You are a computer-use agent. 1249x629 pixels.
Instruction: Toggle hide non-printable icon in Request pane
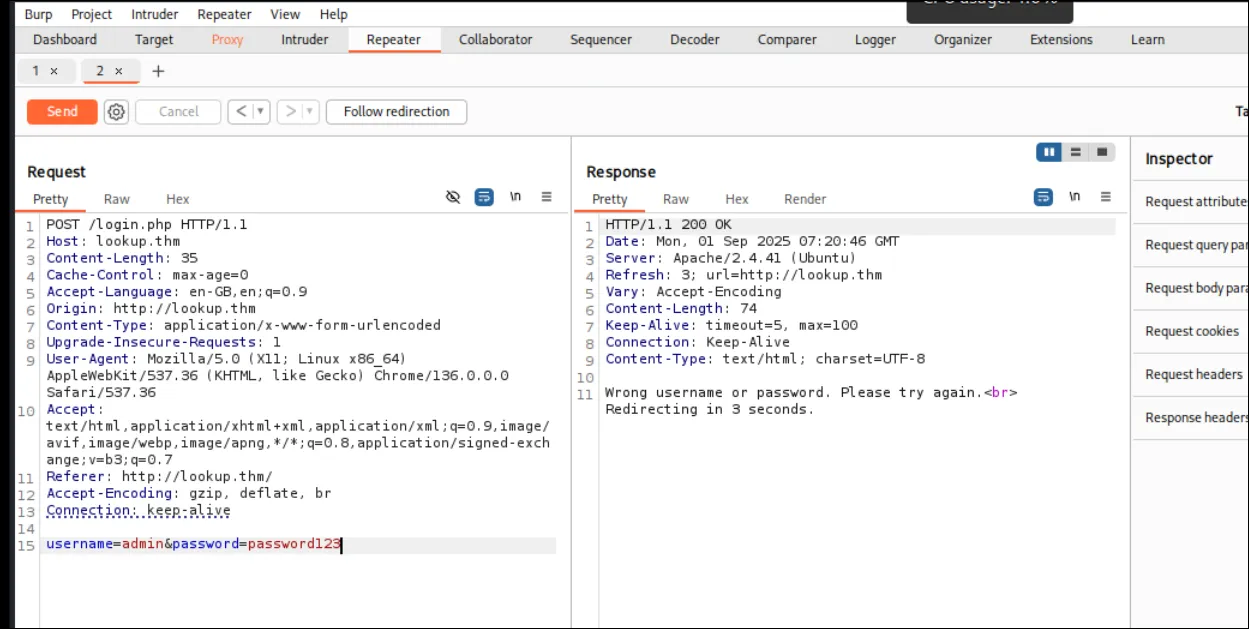click(x=453, y=197)
